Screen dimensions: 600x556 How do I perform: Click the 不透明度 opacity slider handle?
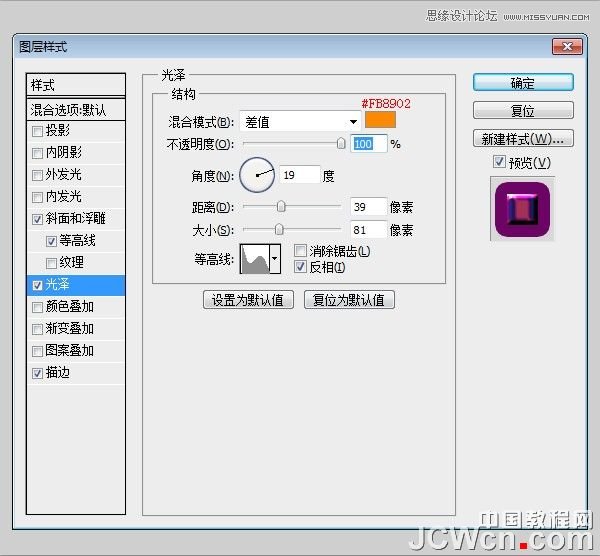(341, 143)
